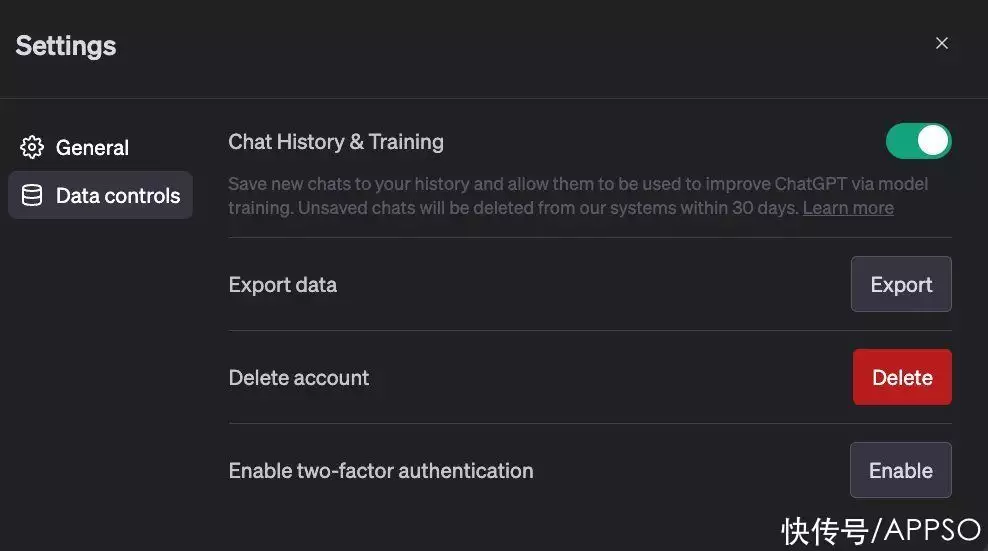Click the General gear icon
The height and width of the screenshot is (551, 988).
(x=32, y=148)
